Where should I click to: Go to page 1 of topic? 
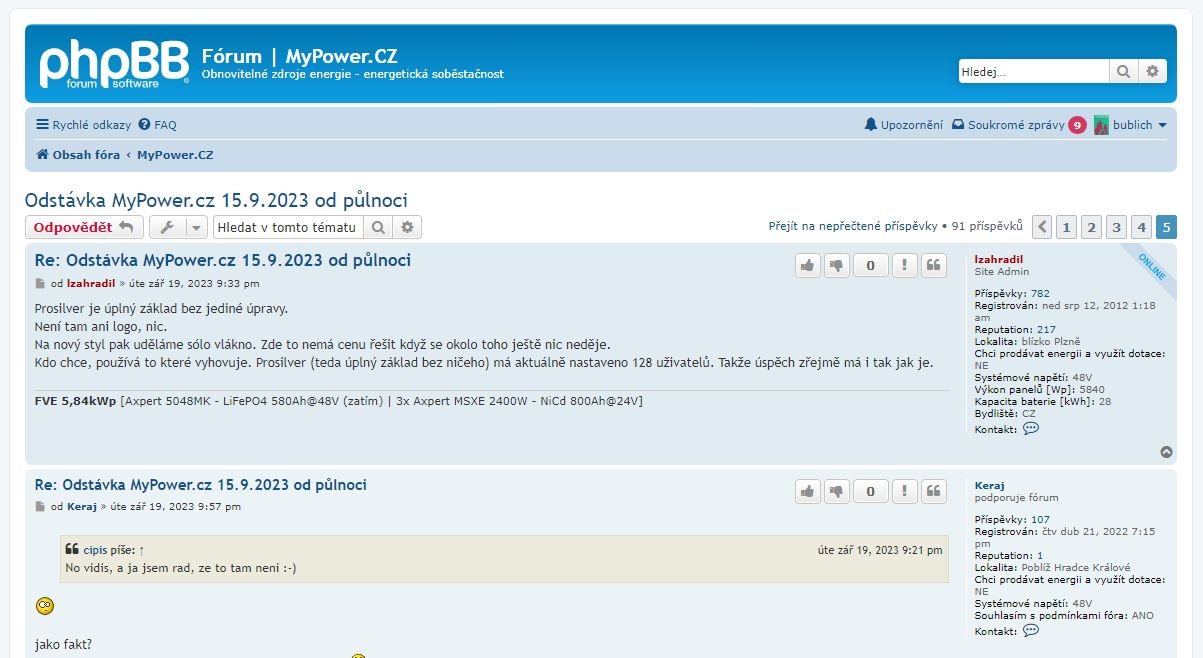1067,227
